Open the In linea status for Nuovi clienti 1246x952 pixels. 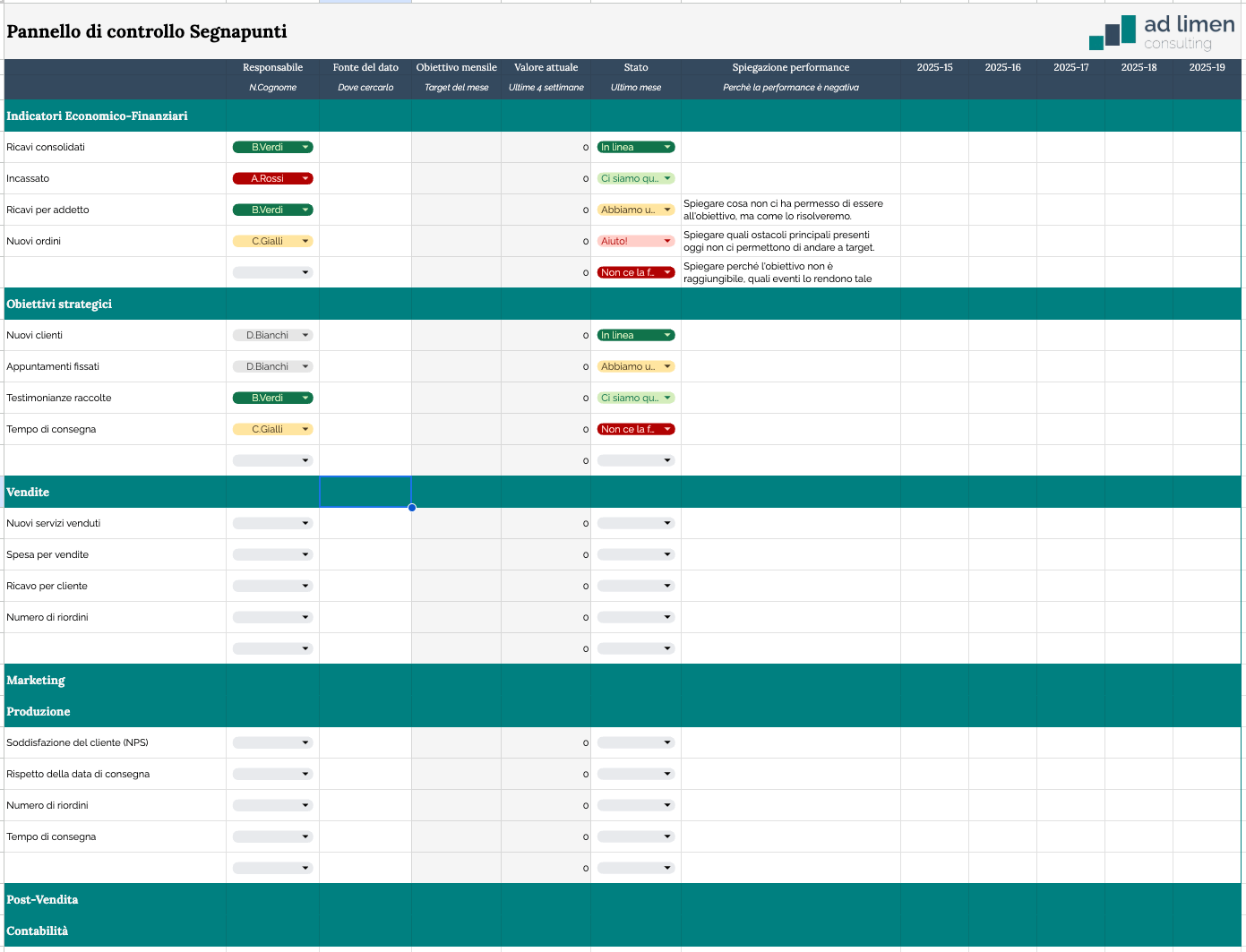pos(636,335)
